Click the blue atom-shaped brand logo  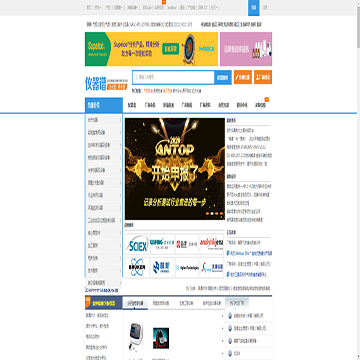click(137, 268)
